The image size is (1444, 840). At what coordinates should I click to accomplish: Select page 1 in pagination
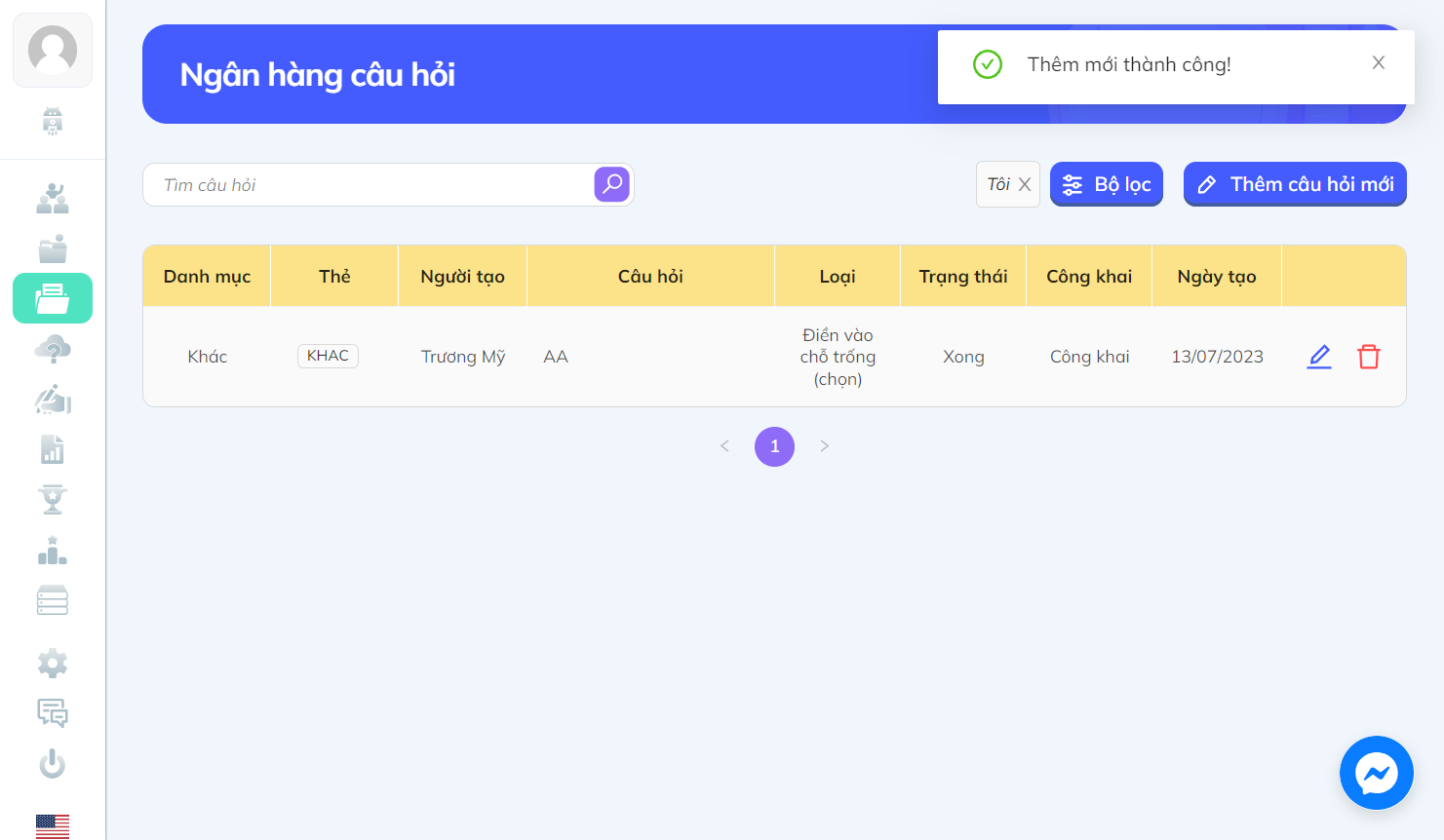coord(775,446)
